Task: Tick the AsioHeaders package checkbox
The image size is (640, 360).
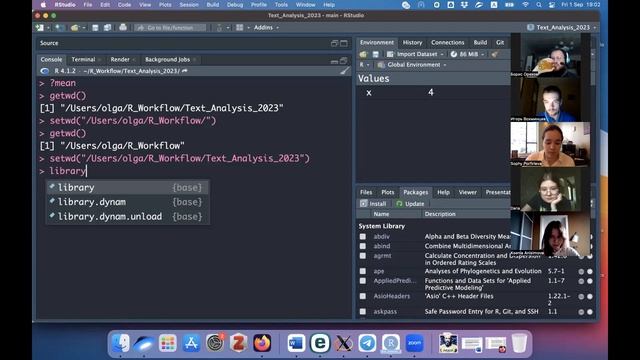Action: pyautogui.click(x=362, y=296)
